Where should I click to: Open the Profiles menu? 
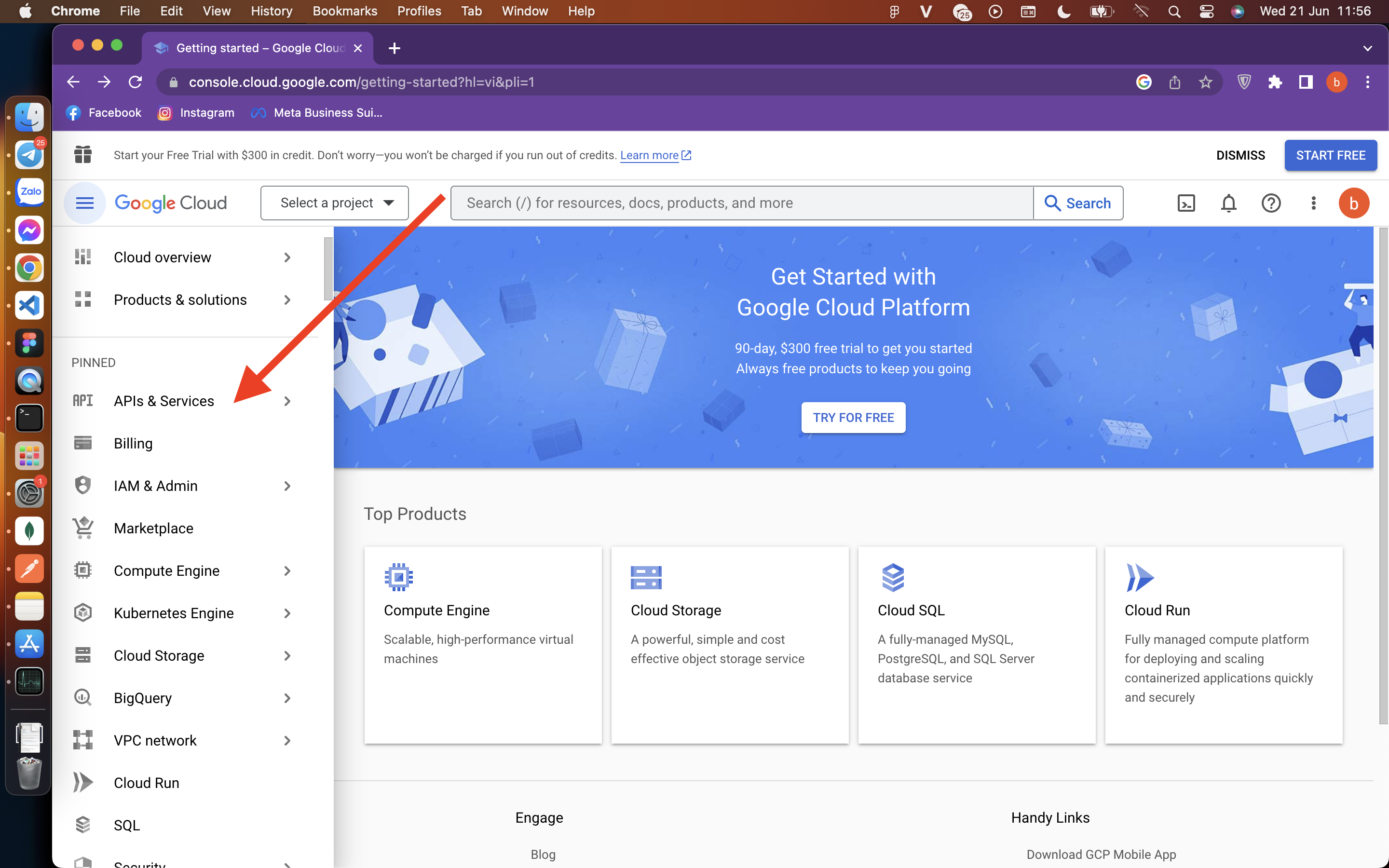click(419, 11)
